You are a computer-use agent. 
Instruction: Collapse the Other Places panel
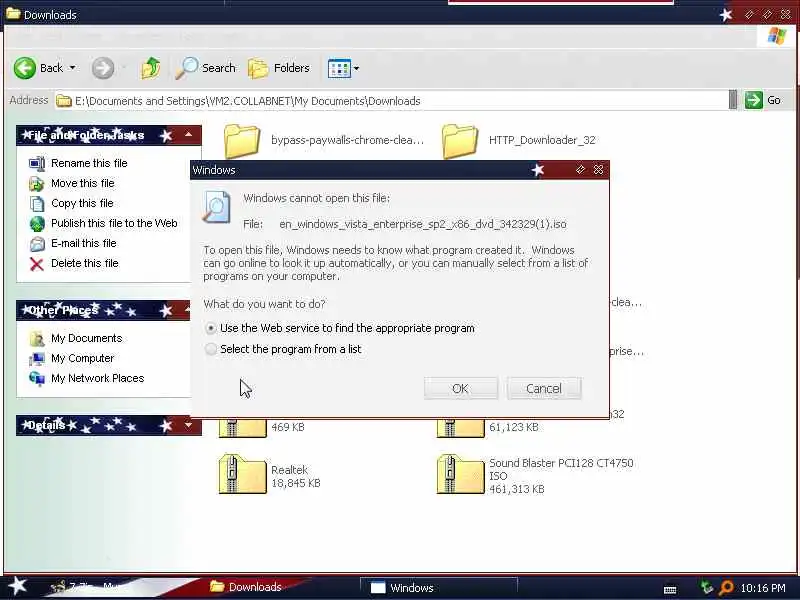tap(186, 310)
